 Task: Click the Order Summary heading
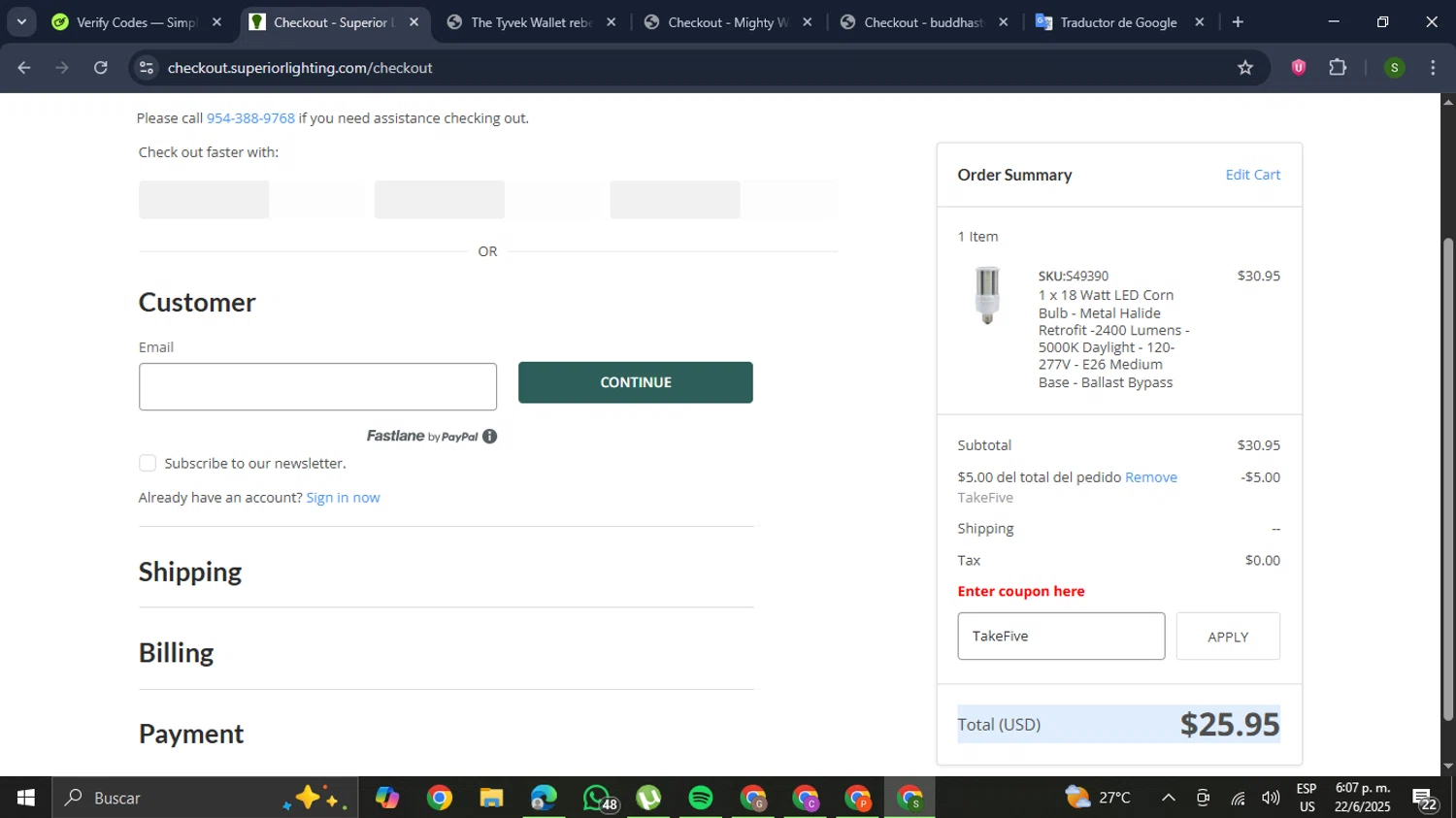tap(1014, 175)
